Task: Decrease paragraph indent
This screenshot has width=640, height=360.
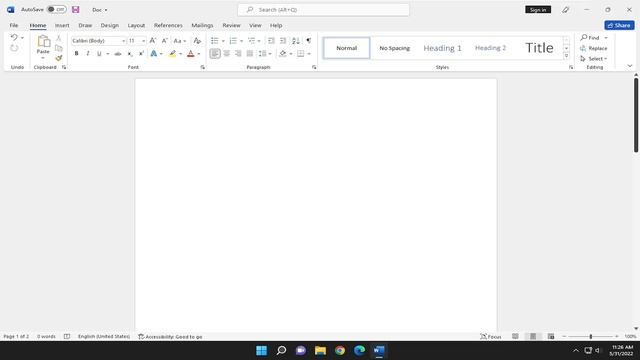Action: [x=271, y=40]
